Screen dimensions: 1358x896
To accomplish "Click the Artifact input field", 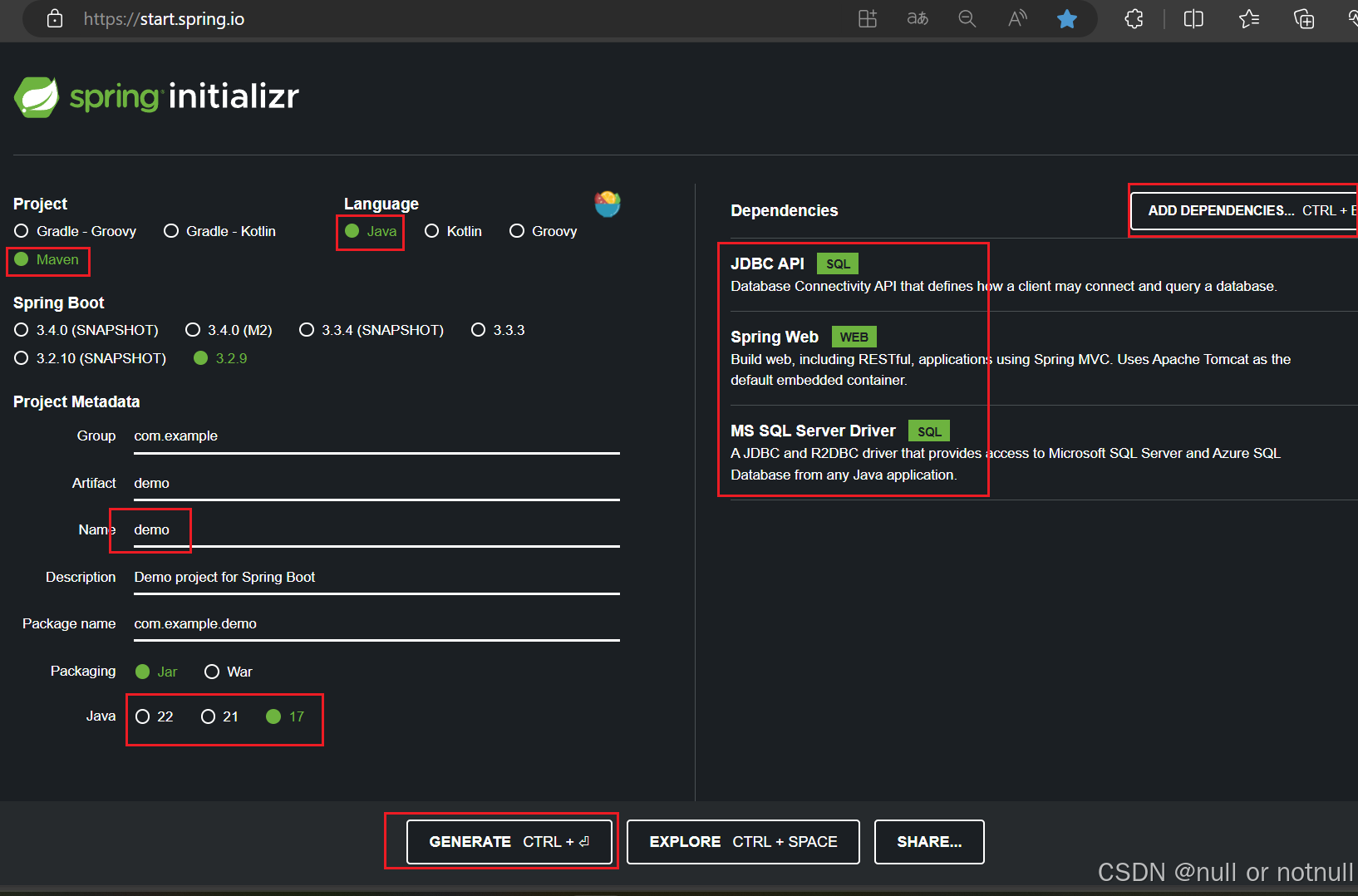I will tap(376, 484).
